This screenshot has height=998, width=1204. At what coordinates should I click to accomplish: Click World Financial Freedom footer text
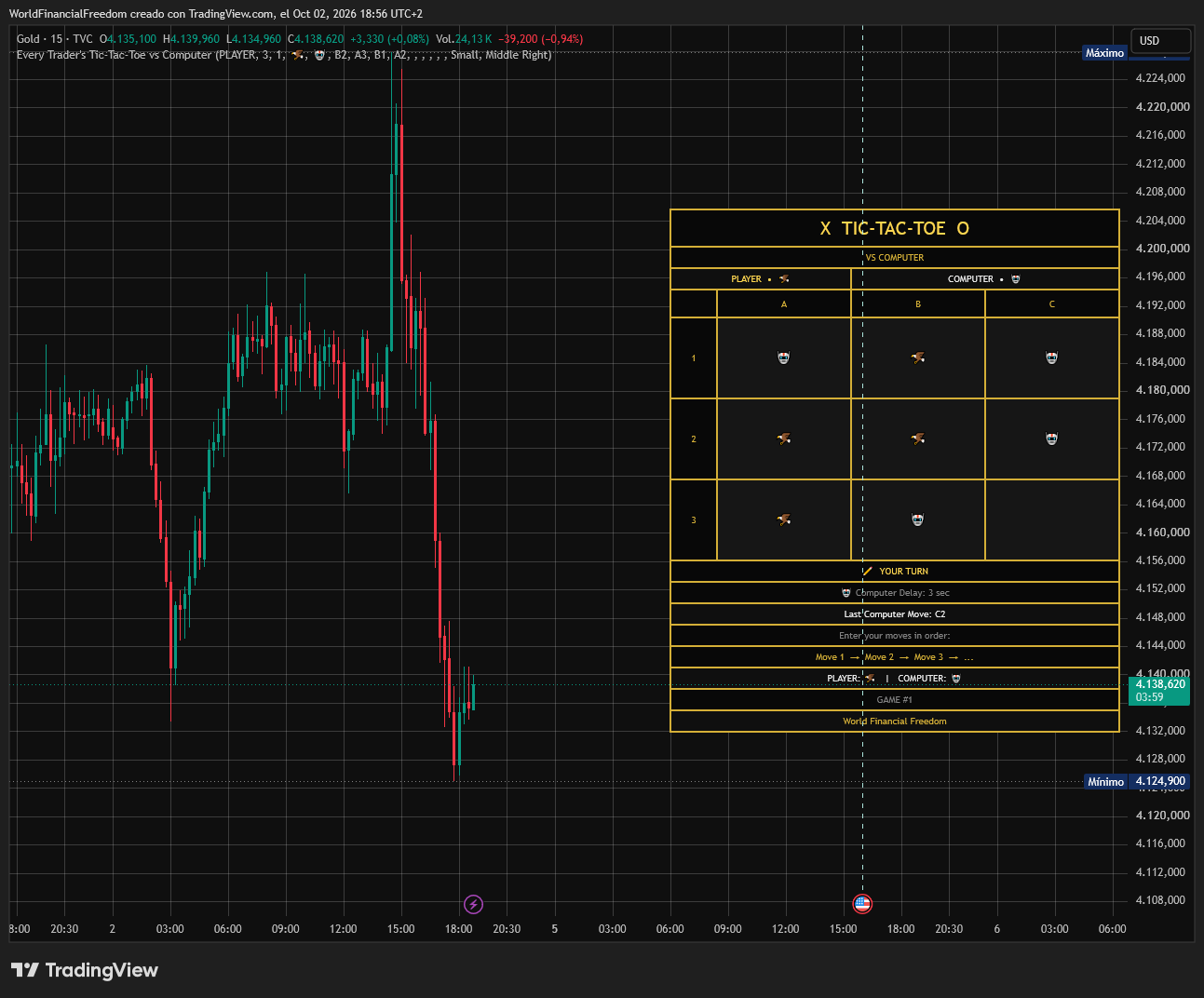click(895, 722)
